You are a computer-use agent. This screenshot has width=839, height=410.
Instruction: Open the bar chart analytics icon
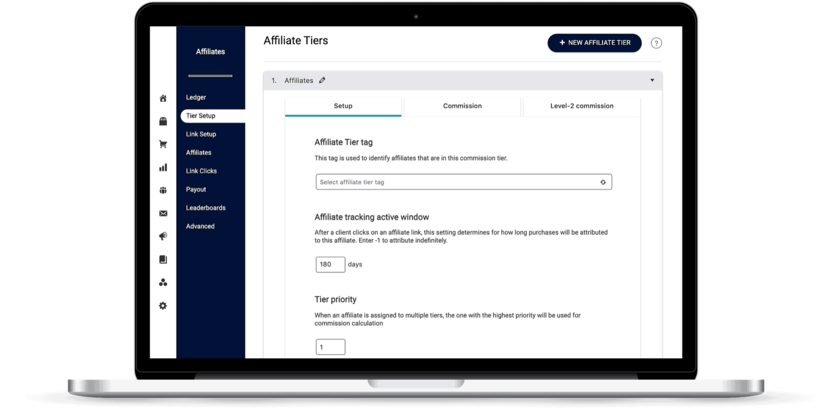163,168
